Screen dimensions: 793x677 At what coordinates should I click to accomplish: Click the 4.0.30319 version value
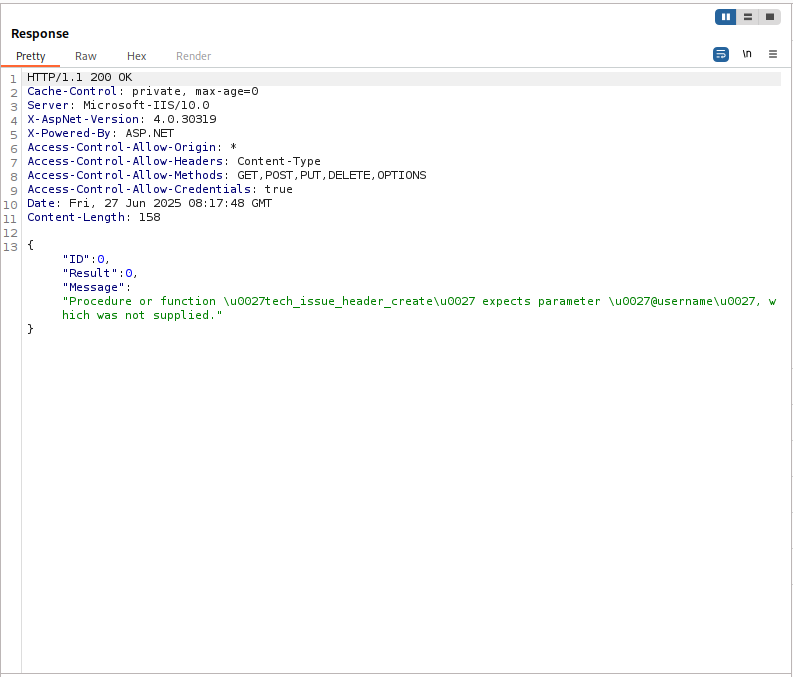185,119
